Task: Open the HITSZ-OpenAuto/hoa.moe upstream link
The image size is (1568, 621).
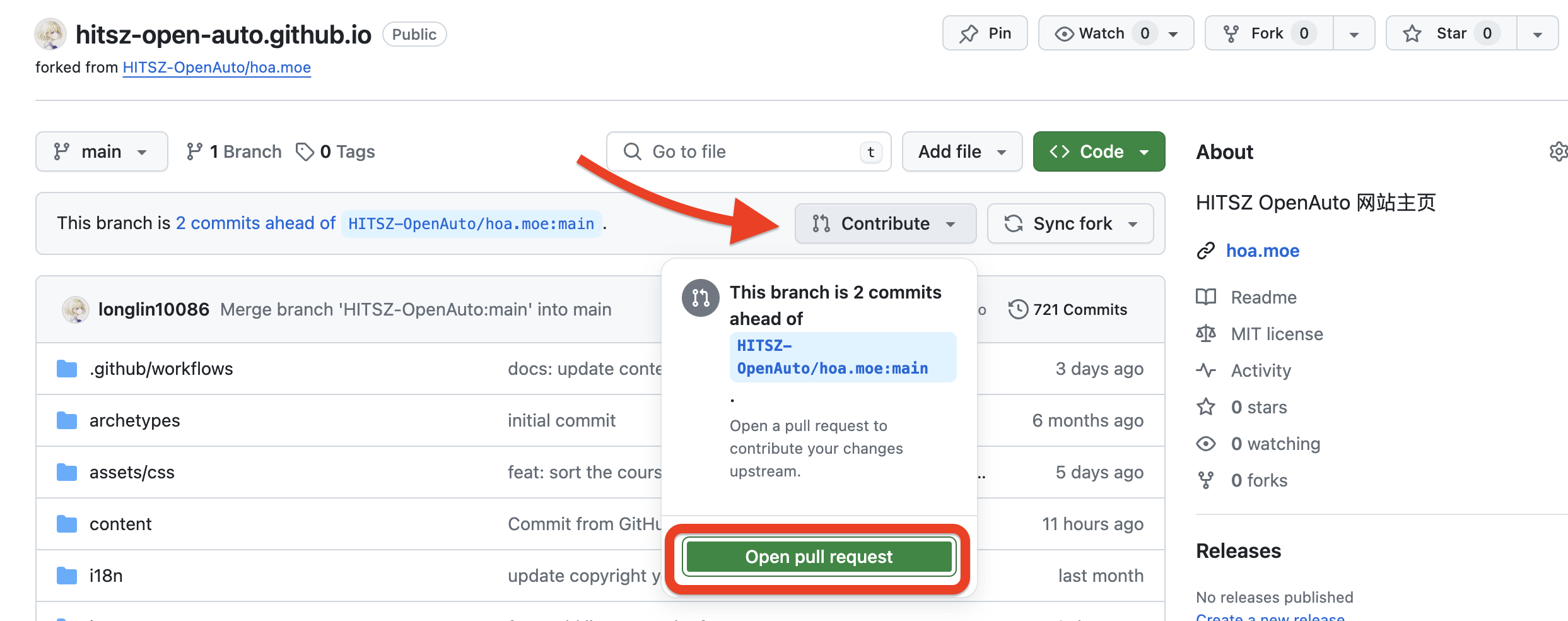Action: 216,68
